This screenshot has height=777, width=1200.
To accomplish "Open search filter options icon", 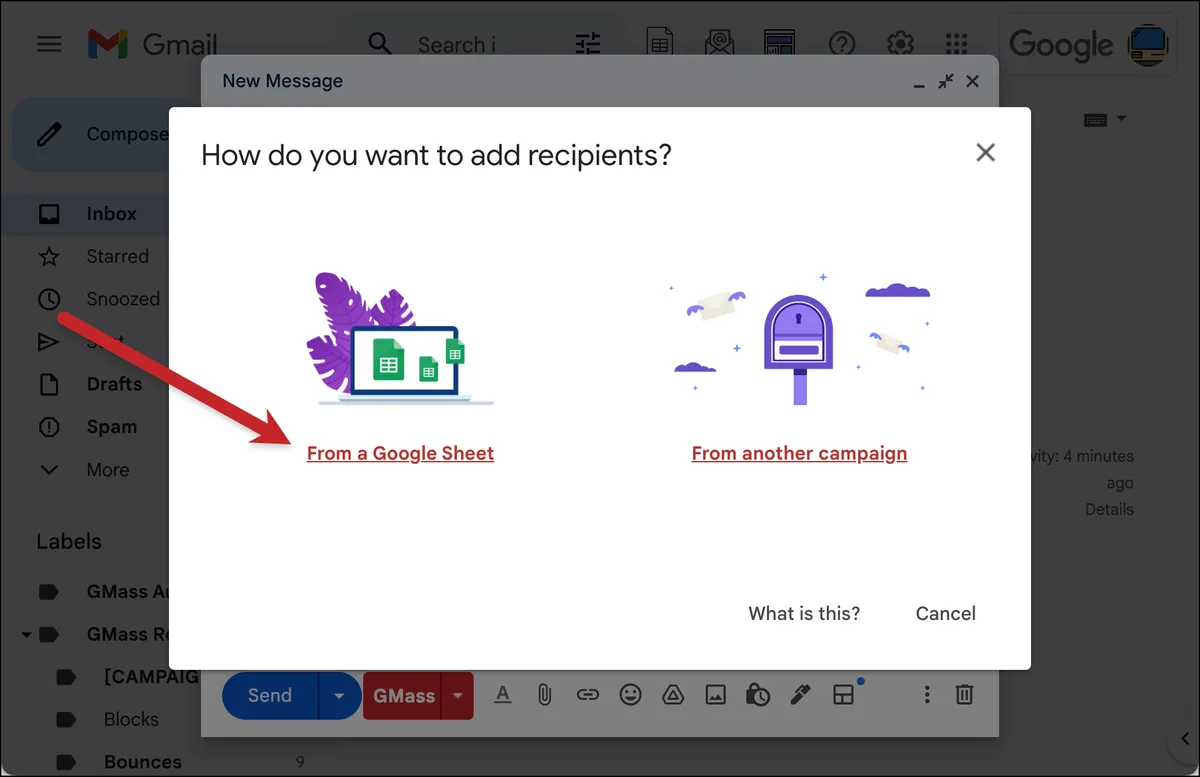I will point(588,44).
